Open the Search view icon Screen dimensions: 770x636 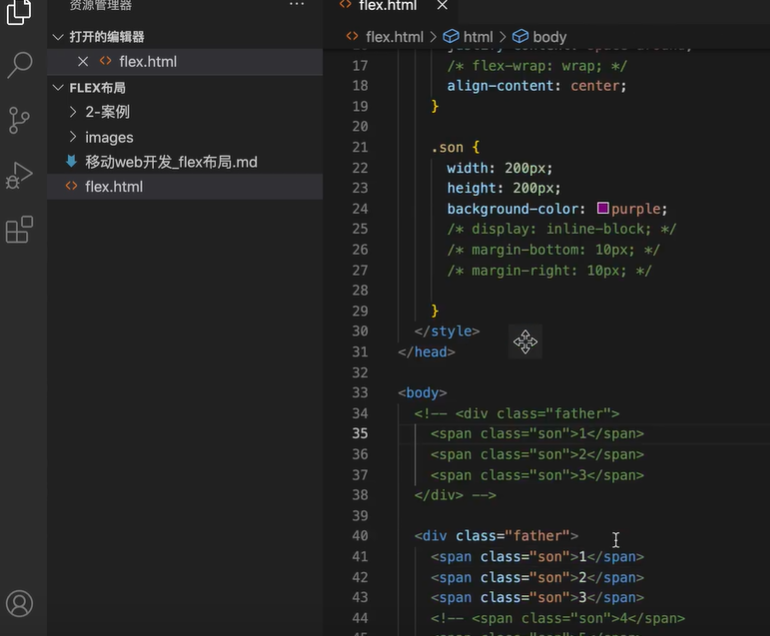(20, 65)
